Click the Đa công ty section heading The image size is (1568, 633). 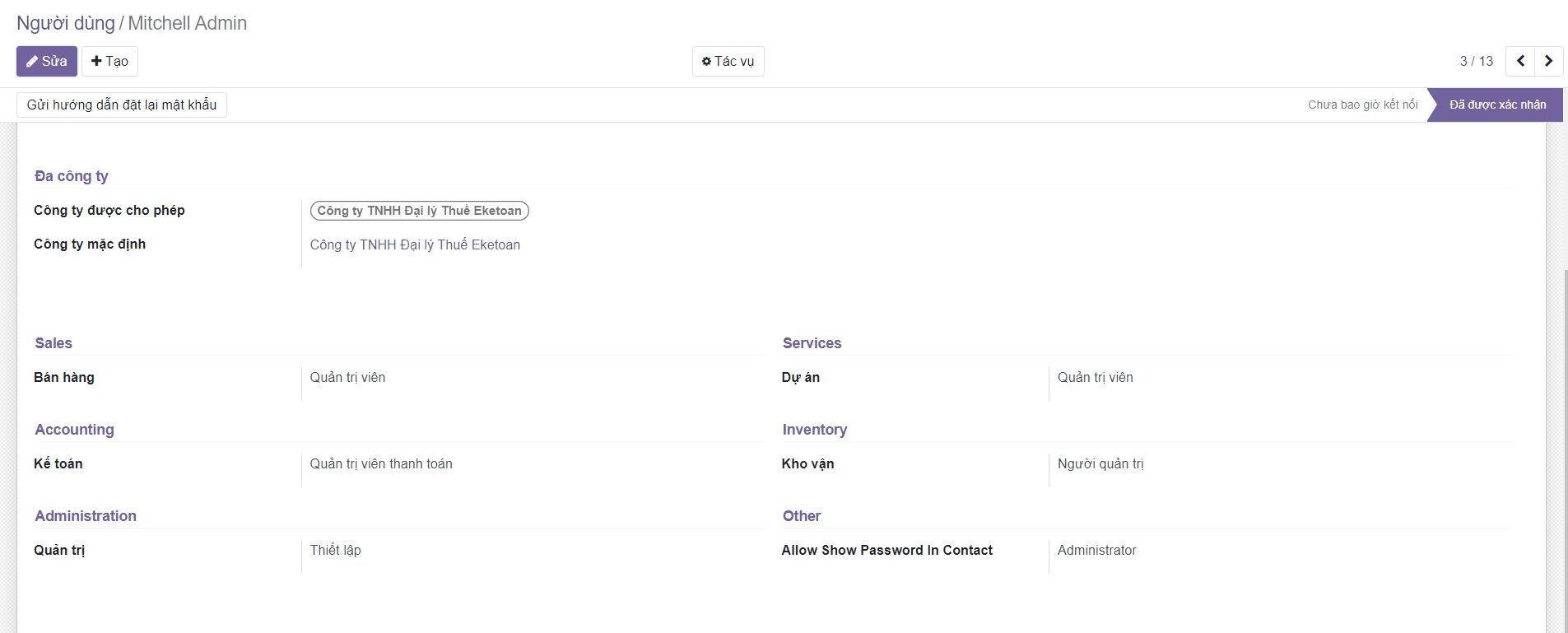pyautogui.click(x=72, y=176)
